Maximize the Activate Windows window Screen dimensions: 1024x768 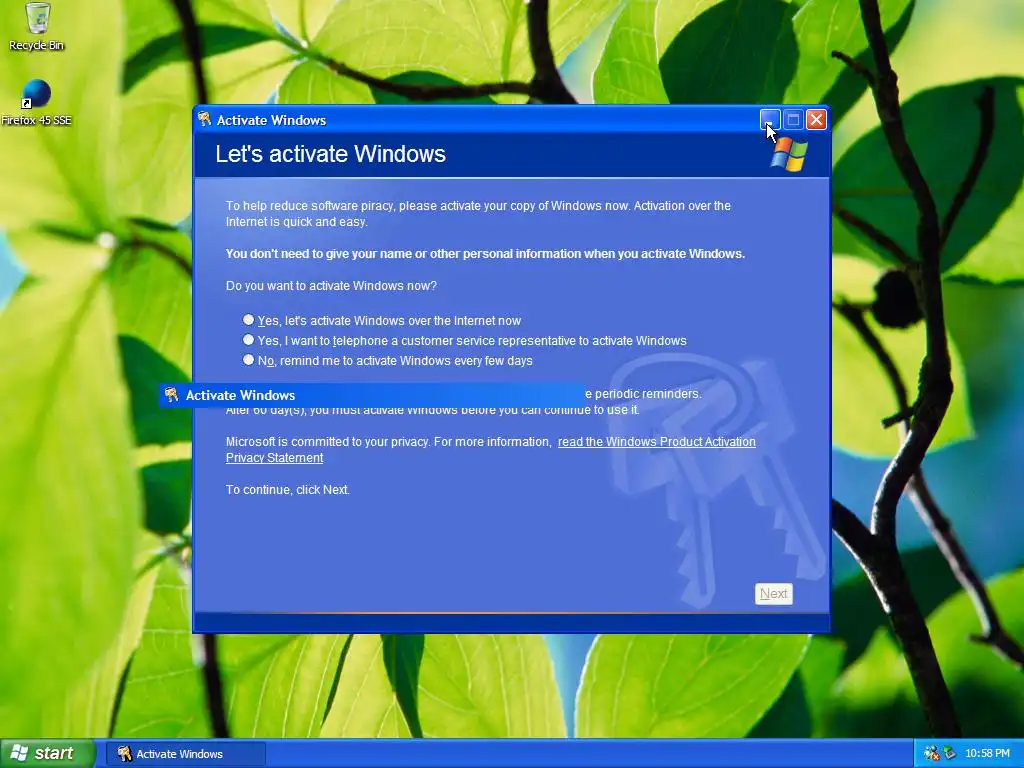[x=793, y=120]
